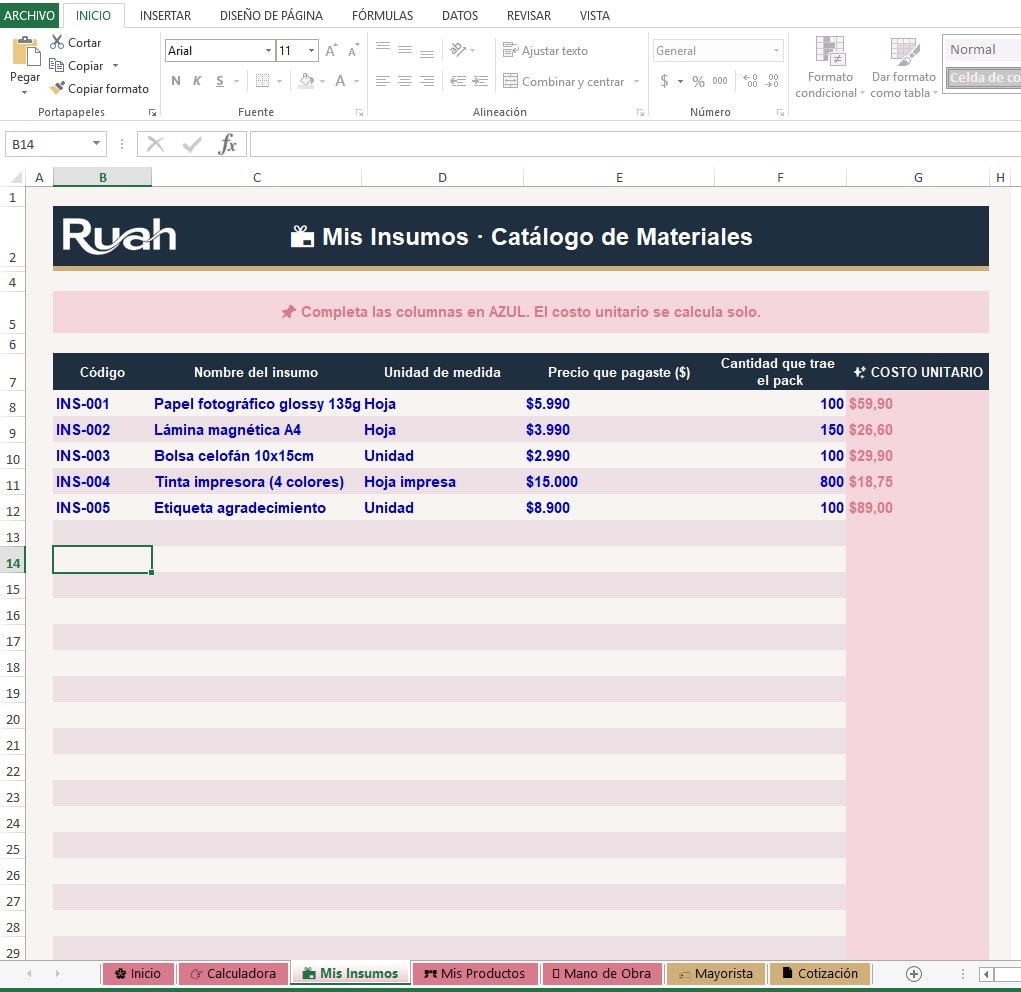The width and height of the screenshot is (1021, 992).
Task: Open the Mis Productos sheet tab
Action: click(475, 973)
